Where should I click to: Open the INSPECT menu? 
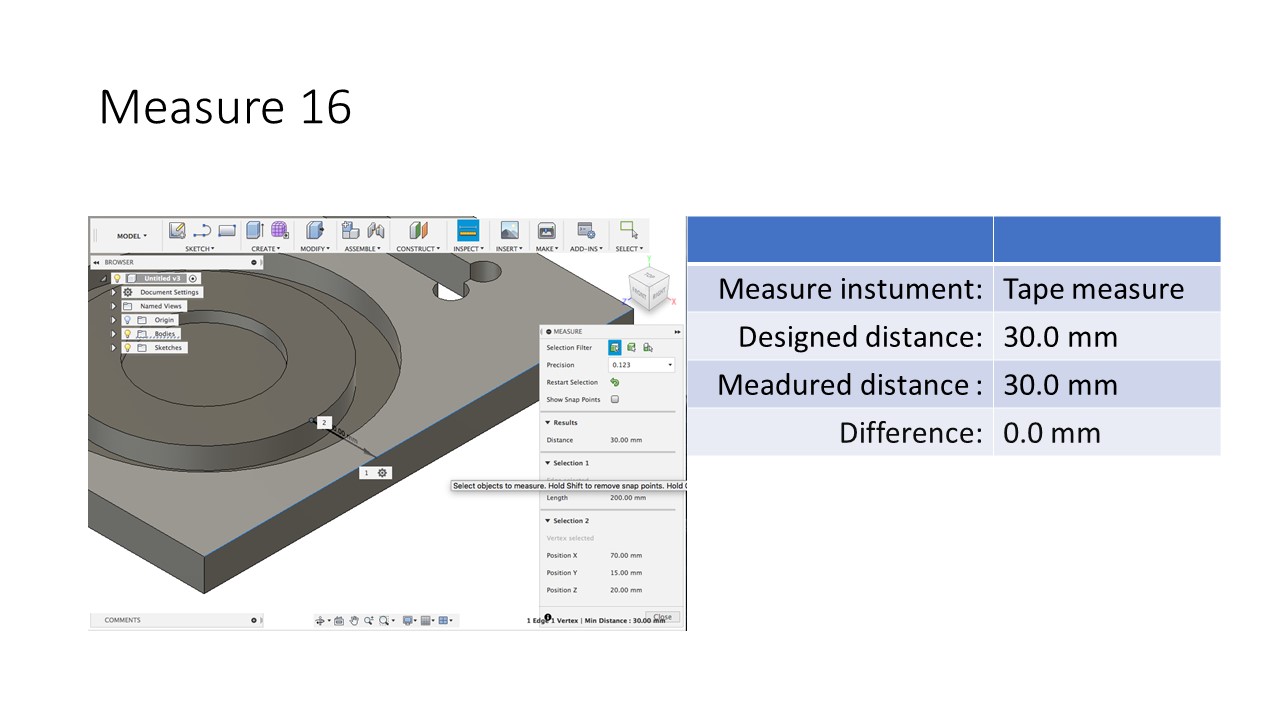point(468,249)
